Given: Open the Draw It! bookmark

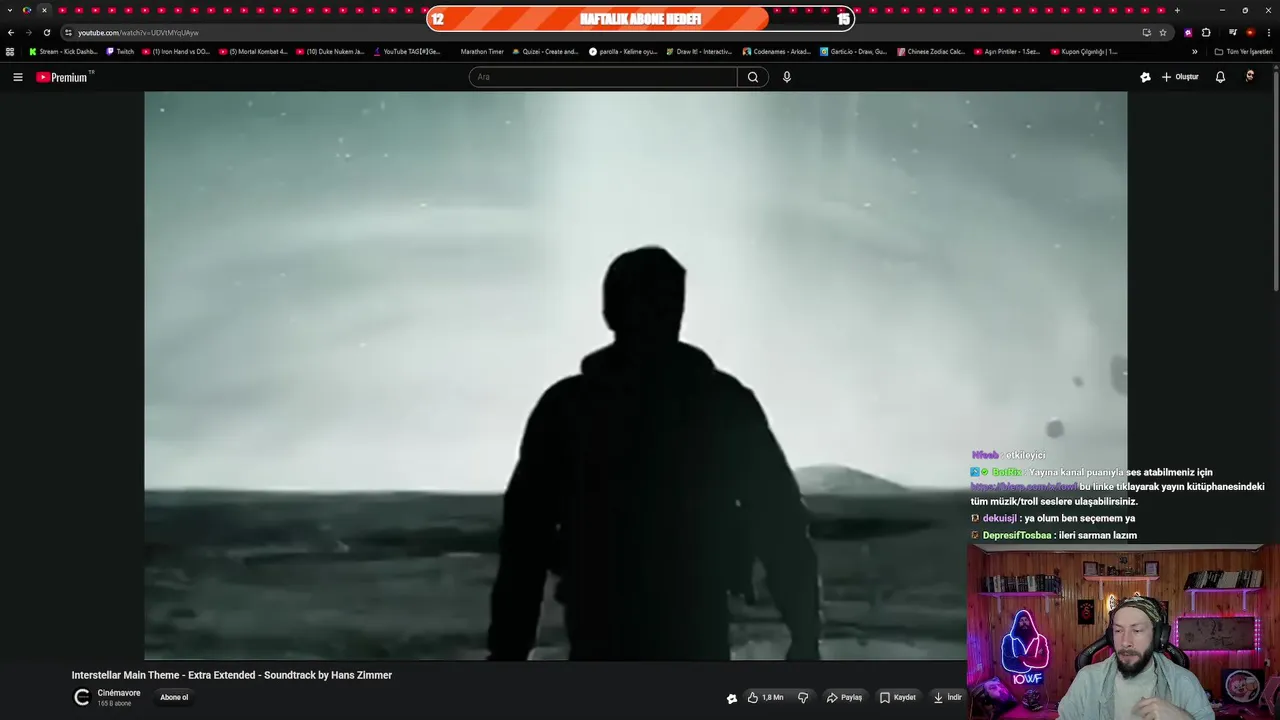Looking at the screenshot, I should (700, 51).
